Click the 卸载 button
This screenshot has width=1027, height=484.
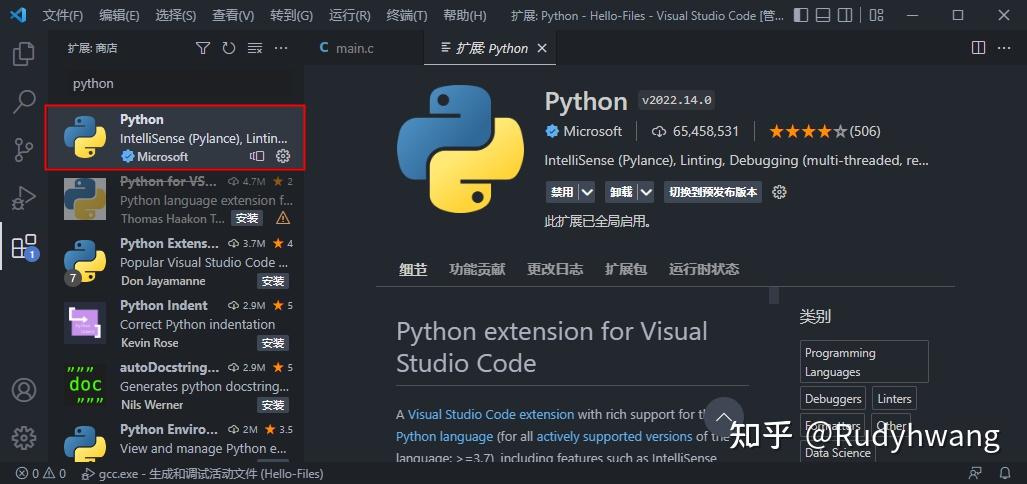point(622,192)
